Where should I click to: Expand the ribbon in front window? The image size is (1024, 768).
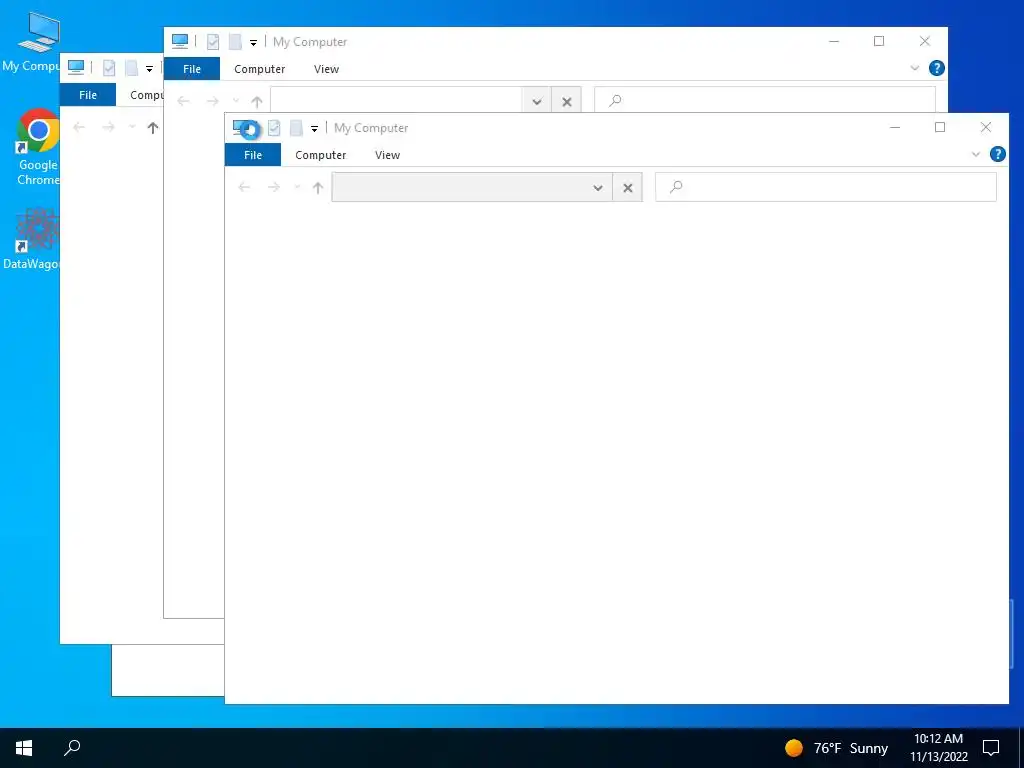click(x=976, y=155)
